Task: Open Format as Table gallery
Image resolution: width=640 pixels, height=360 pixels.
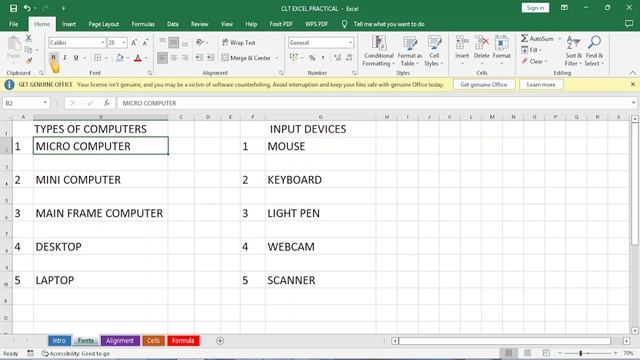Action: [x=409, y=51]
